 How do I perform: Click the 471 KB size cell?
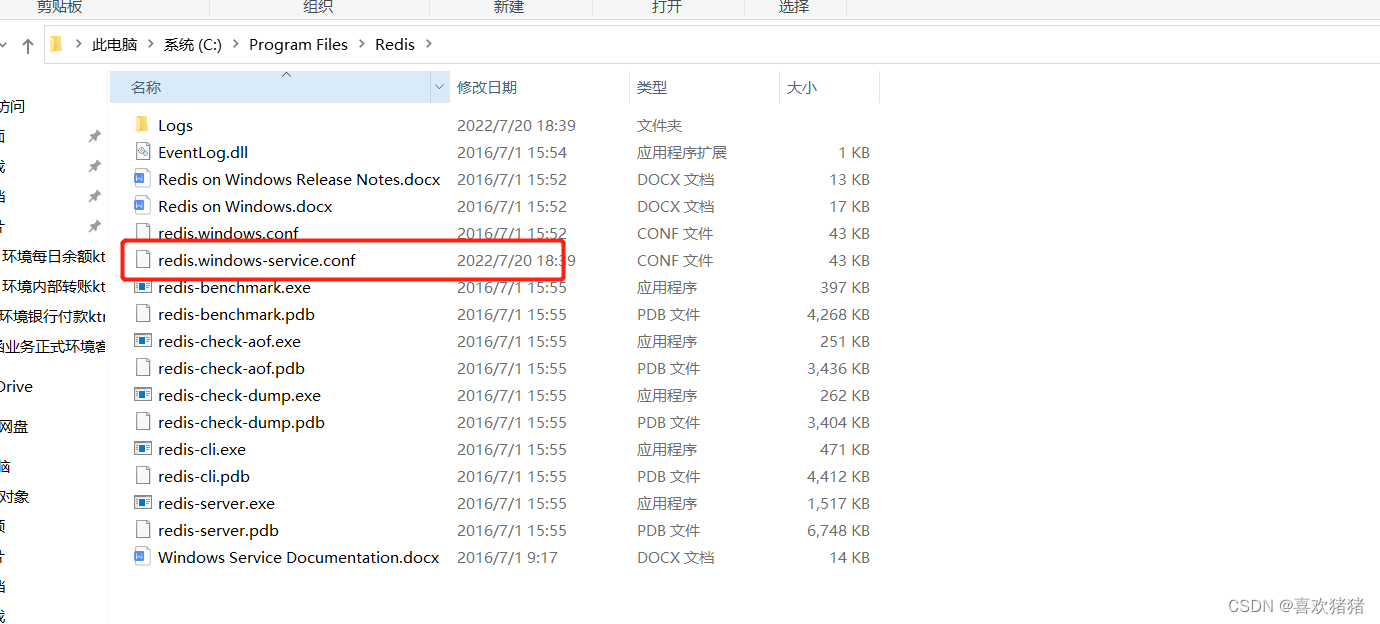(845, 449)
